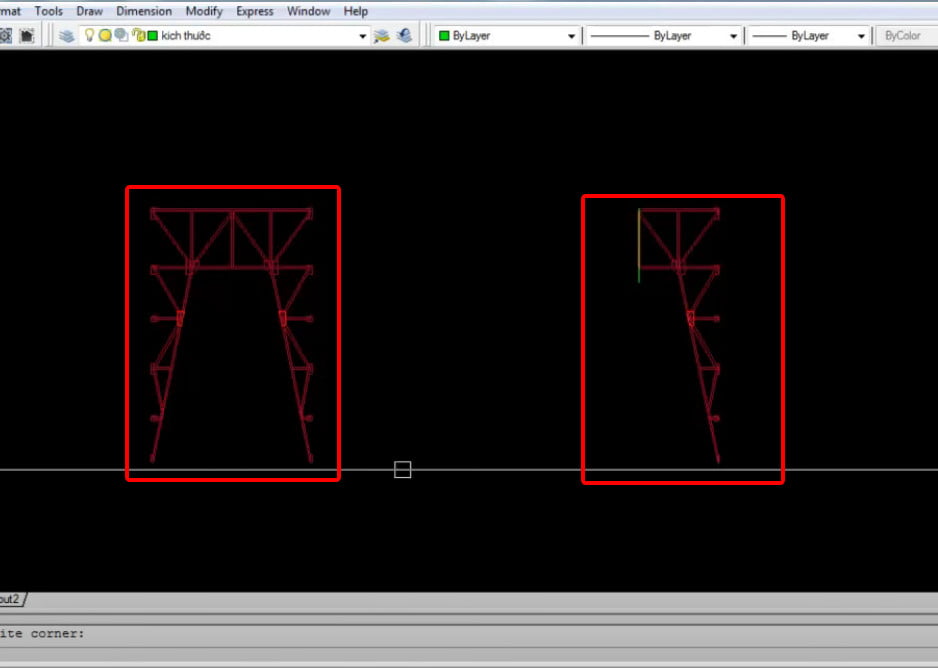The width and height of the screenshot is (938, 668).
Task: Open the Draw menu
Action: [89, 11]
